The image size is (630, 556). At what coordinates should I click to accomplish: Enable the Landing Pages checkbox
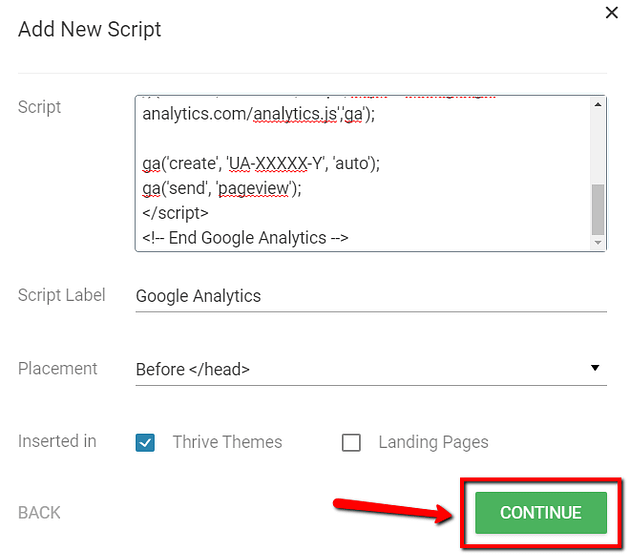[x=351, y=442]
